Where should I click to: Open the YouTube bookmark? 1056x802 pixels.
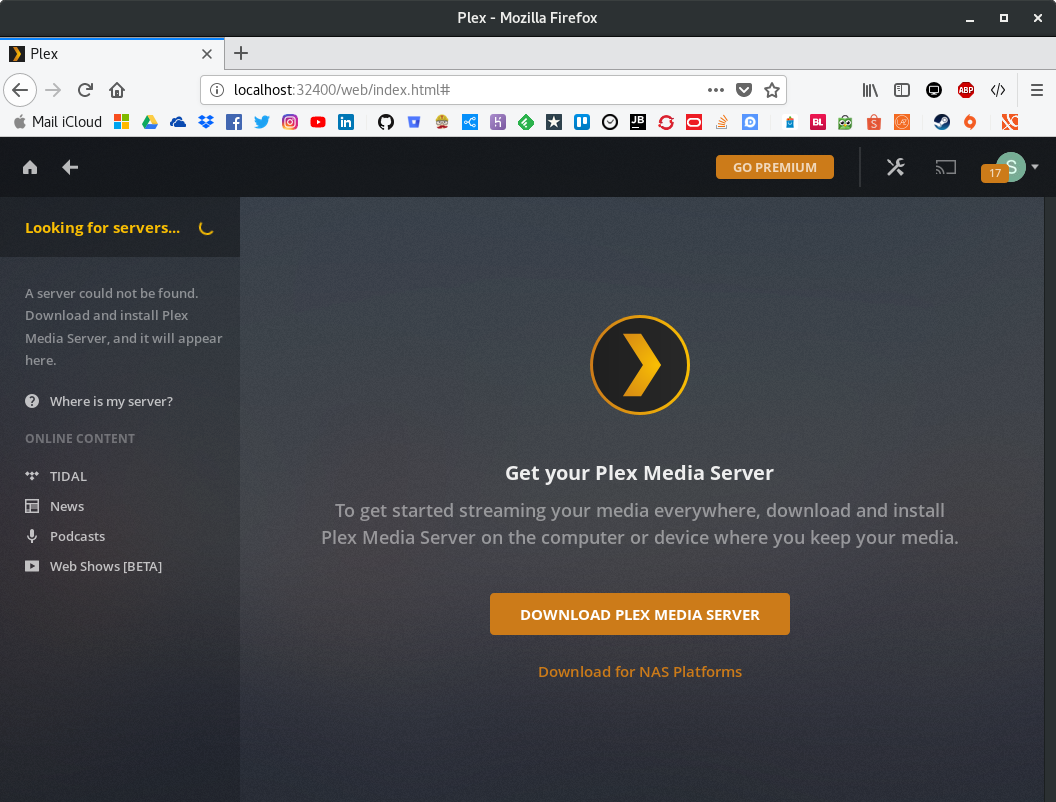tap(318, 122)
